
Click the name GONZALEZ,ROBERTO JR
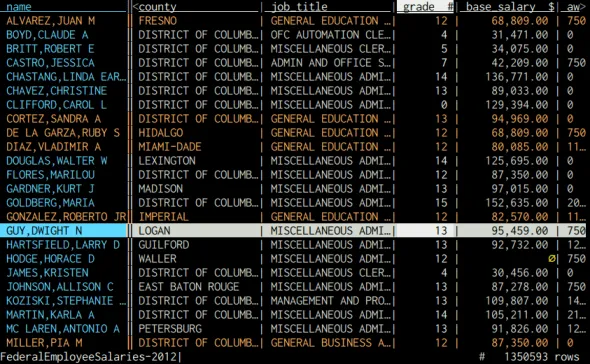tap(66, 217)
